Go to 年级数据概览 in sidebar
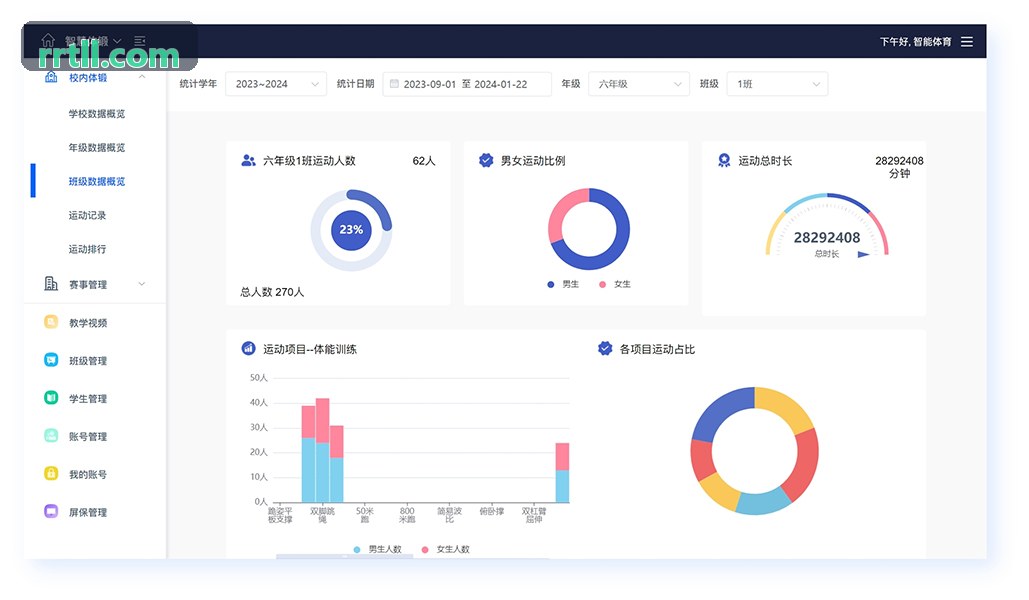 (96, 148)
